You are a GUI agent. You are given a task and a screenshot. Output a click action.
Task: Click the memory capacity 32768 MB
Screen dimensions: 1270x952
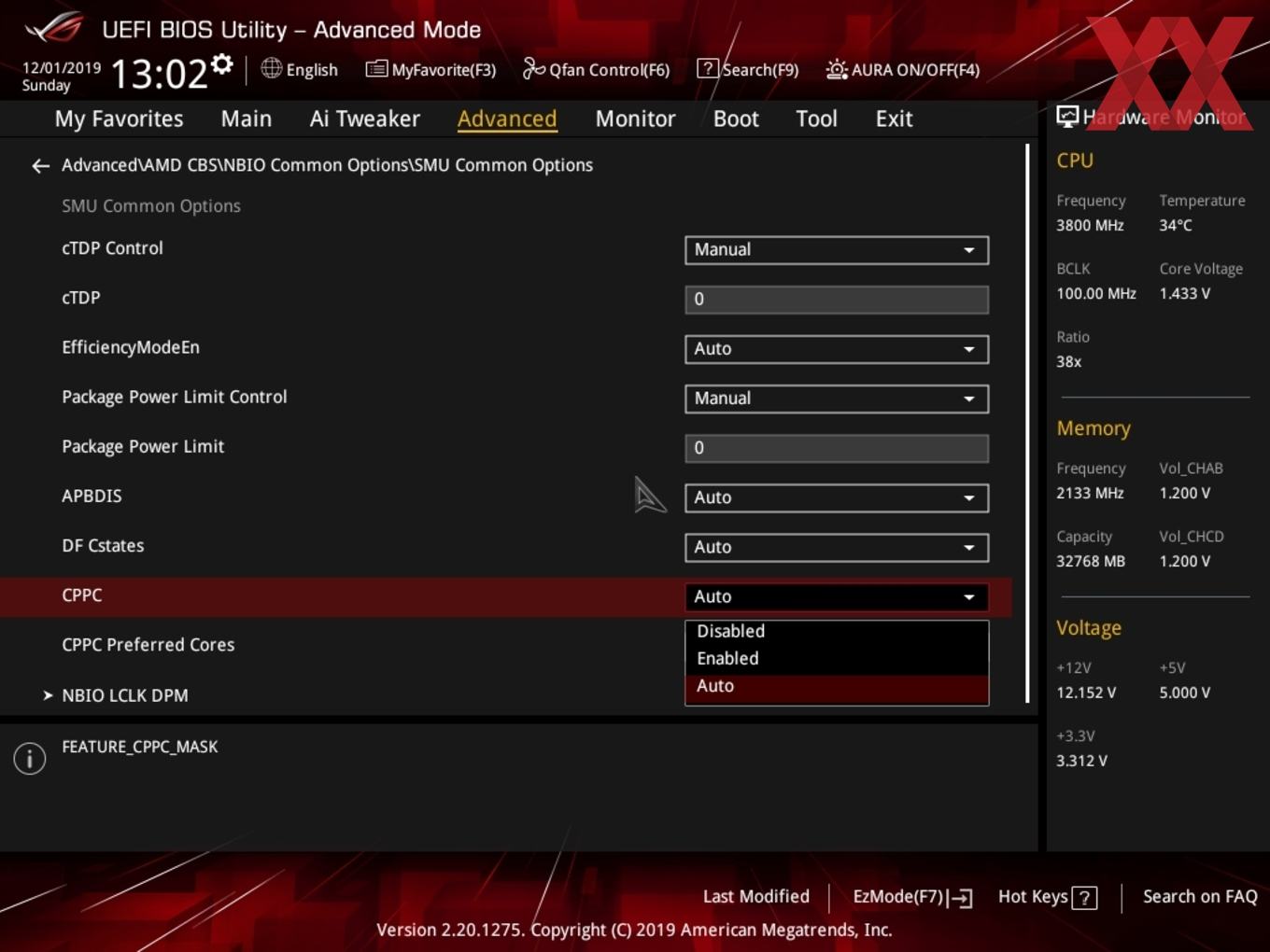coord(1091,562)
